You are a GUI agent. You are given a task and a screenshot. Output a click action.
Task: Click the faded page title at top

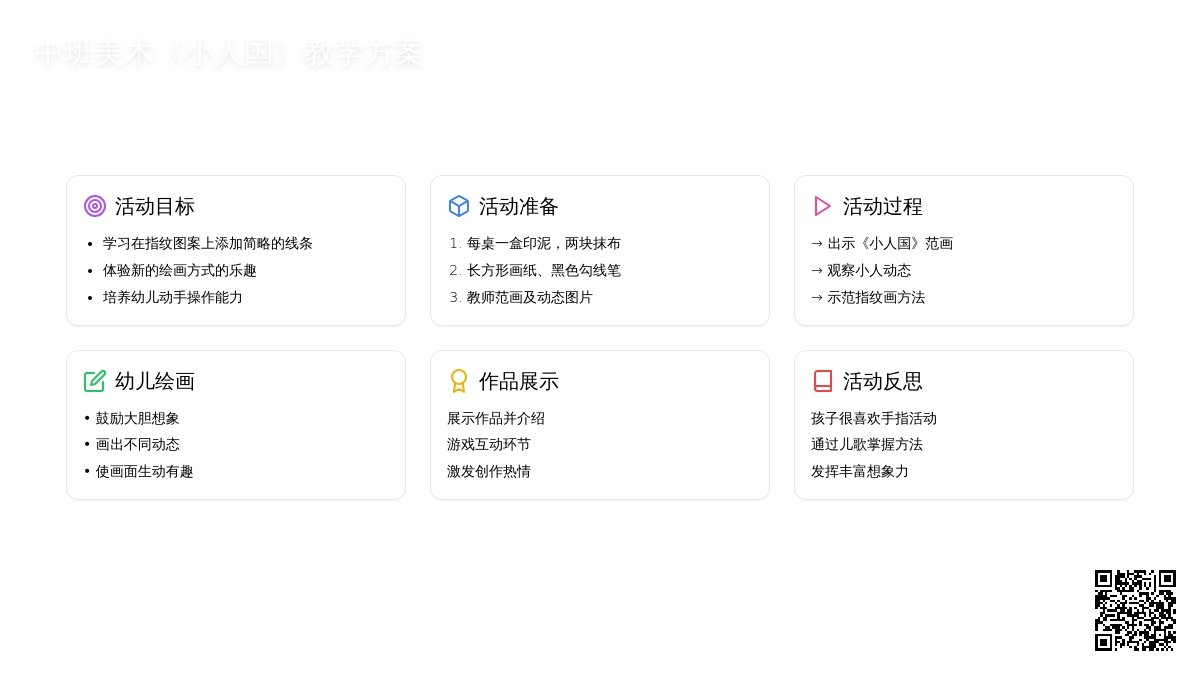pos(228,54)
